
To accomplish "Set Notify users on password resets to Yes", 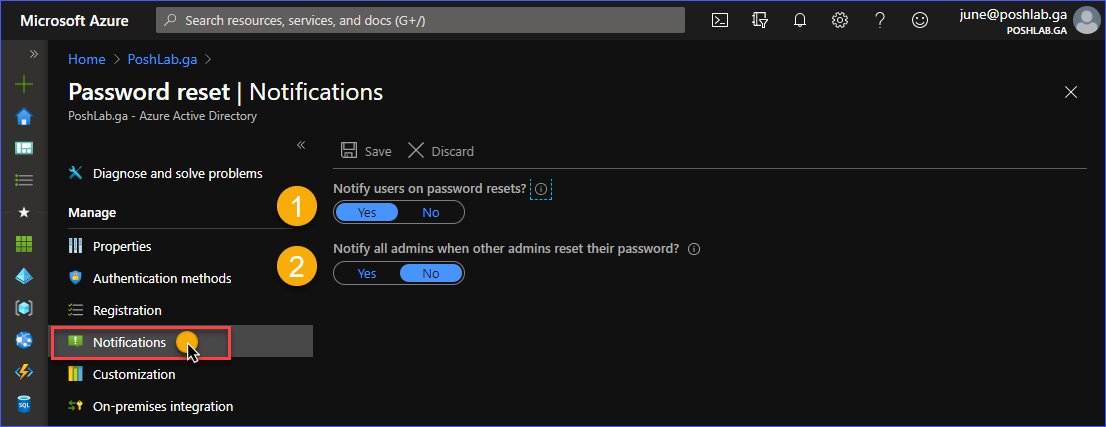I will point(367,212).
